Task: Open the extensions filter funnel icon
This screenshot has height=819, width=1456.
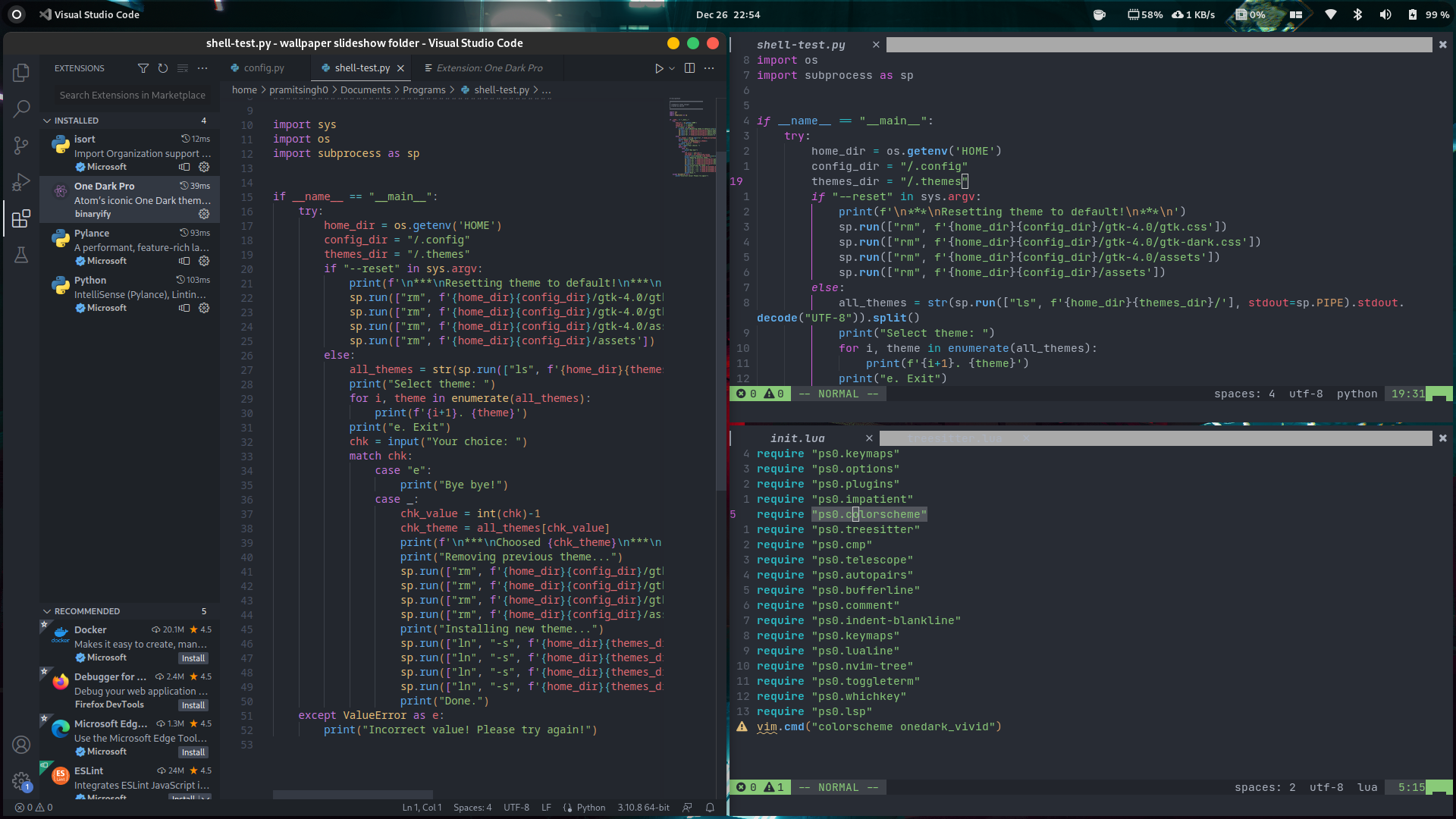Action: click(143, 68)
